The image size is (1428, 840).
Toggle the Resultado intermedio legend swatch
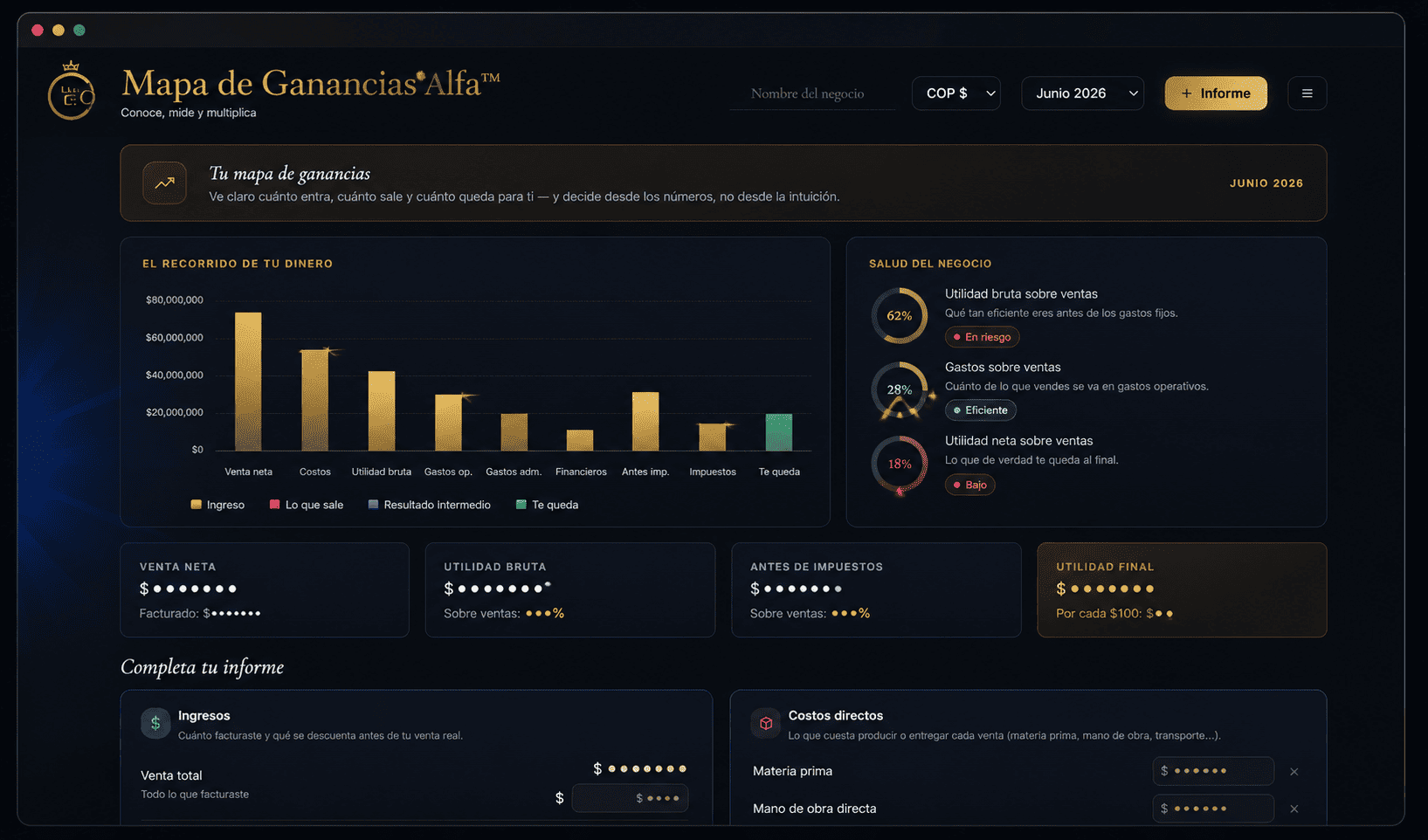(x=374, y=505)
